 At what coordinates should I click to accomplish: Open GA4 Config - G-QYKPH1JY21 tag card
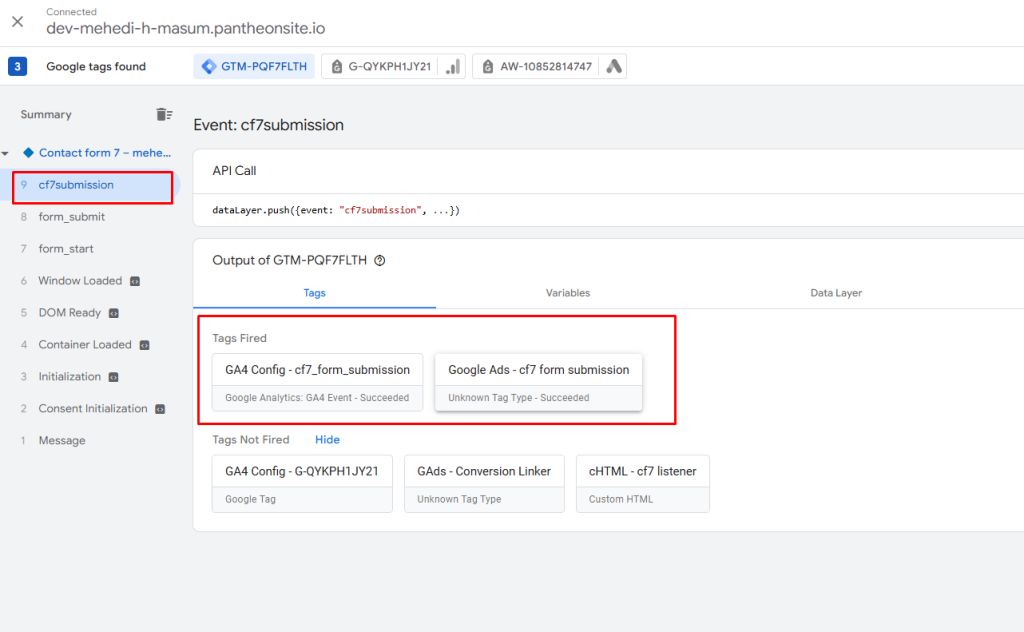tap(302, 484)
